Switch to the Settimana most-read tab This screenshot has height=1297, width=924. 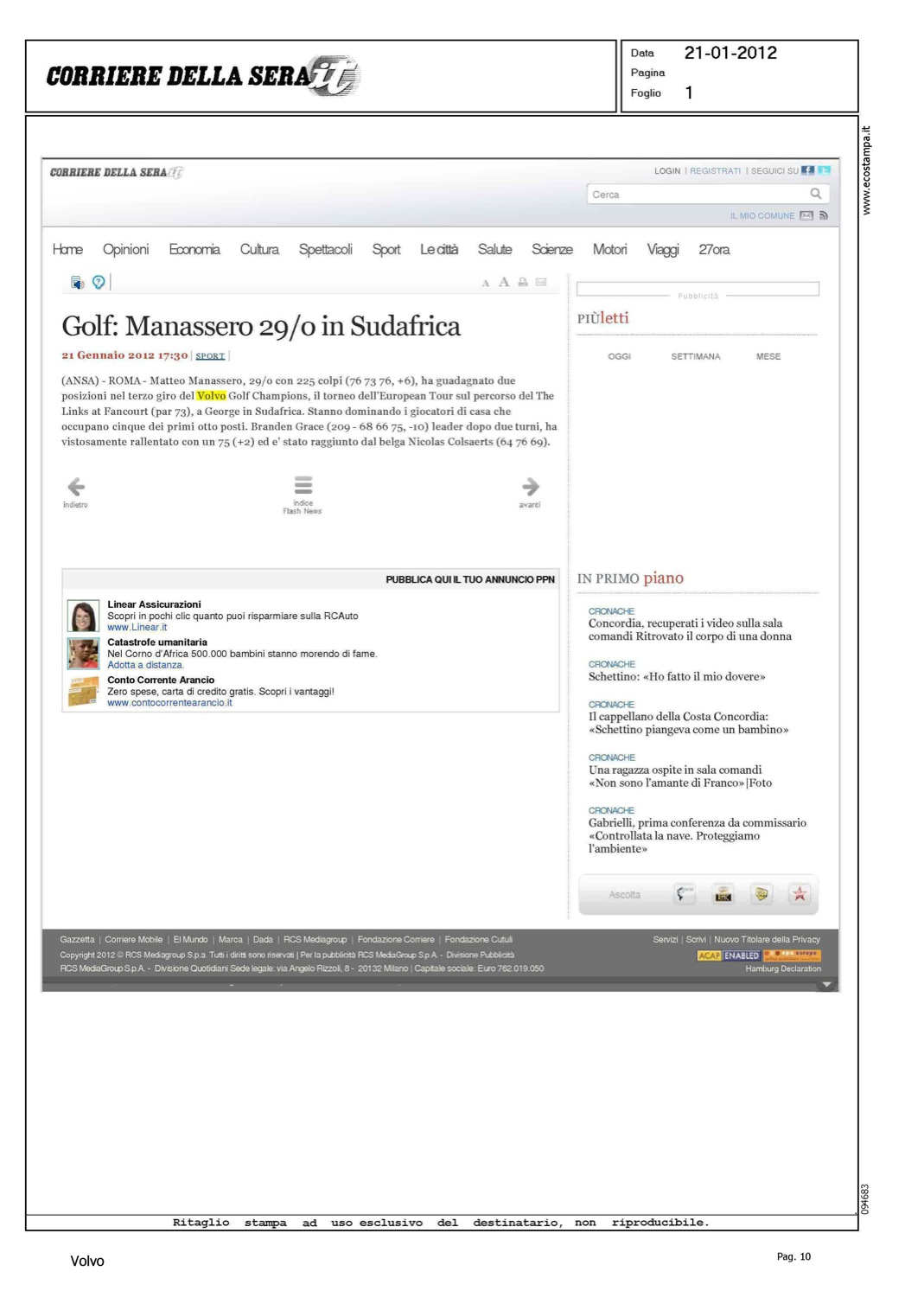pos(695,356)
